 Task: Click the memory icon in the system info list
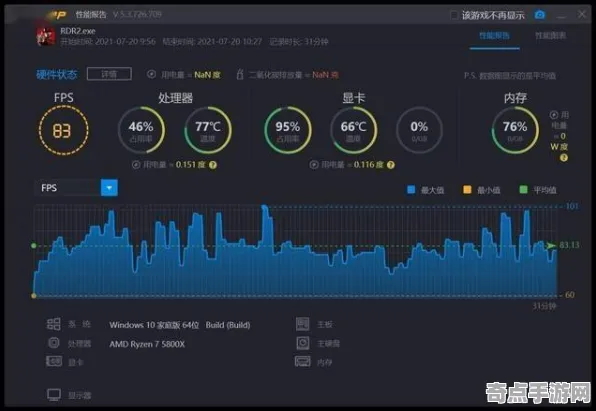tap(303, 361)
